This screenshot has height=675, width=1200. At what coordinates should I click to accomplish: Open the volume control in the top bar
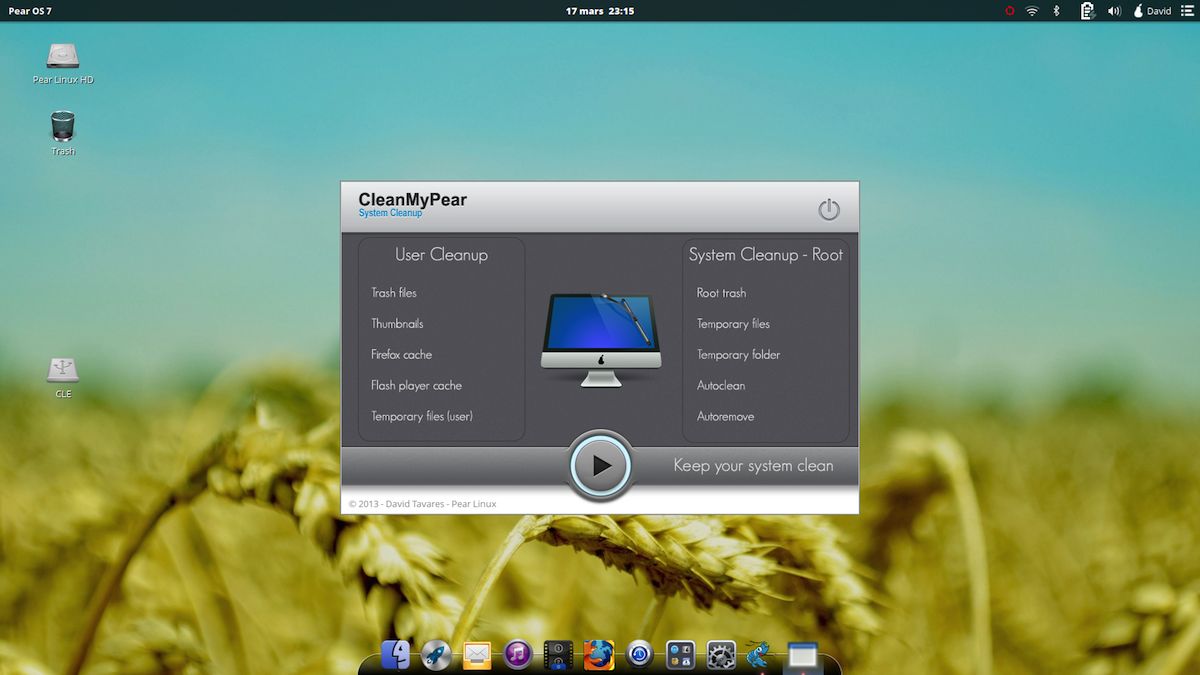point(1113,11)
